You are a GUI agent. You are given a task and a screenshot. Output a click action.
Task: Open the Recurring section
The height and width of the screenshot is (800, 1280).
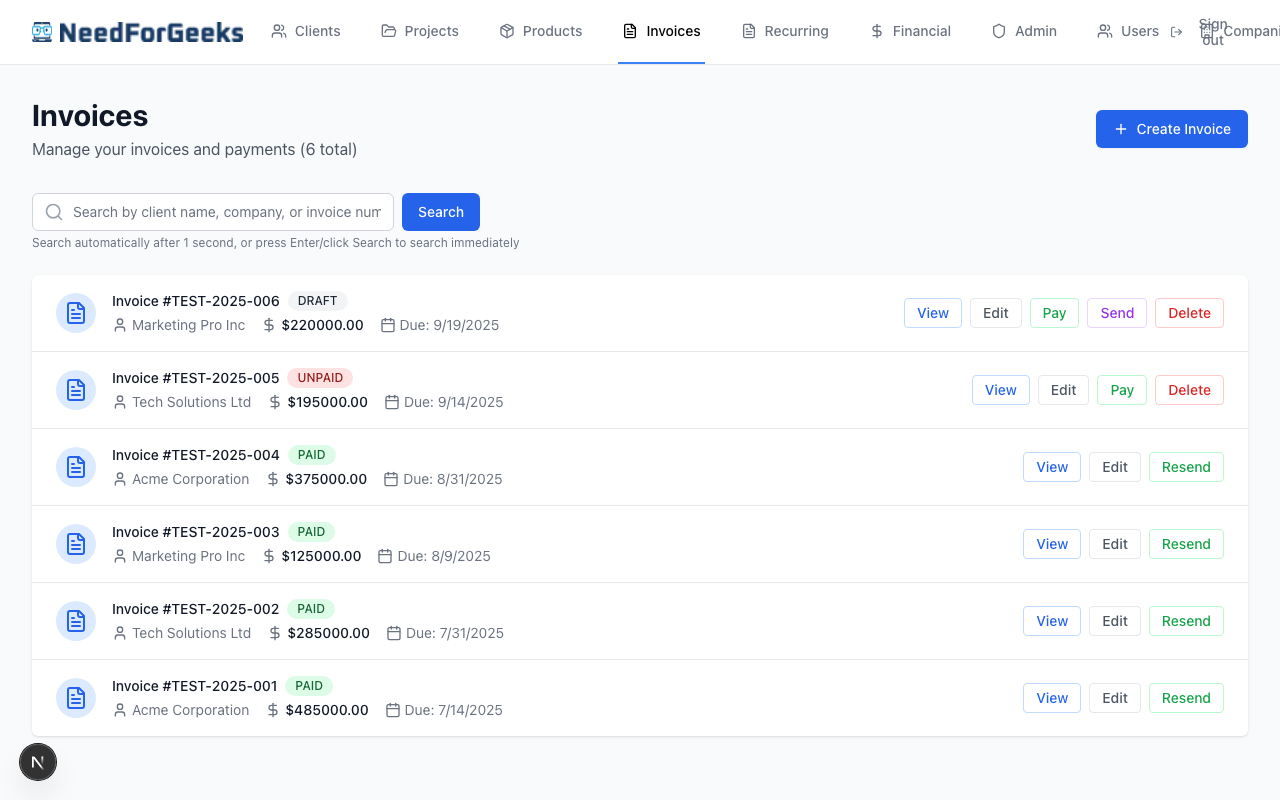[x=785, y=31]
